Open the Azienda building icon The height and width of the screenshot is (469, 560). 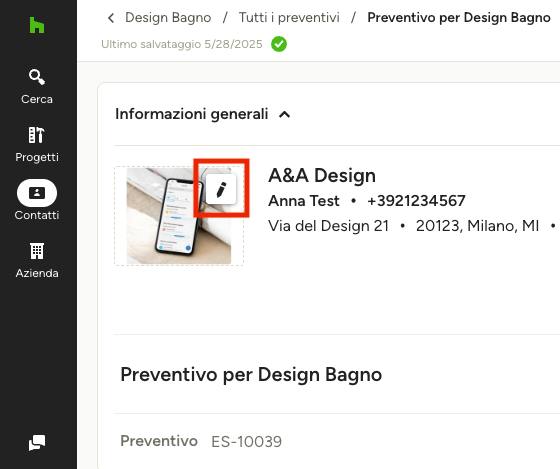pos(37,251)
